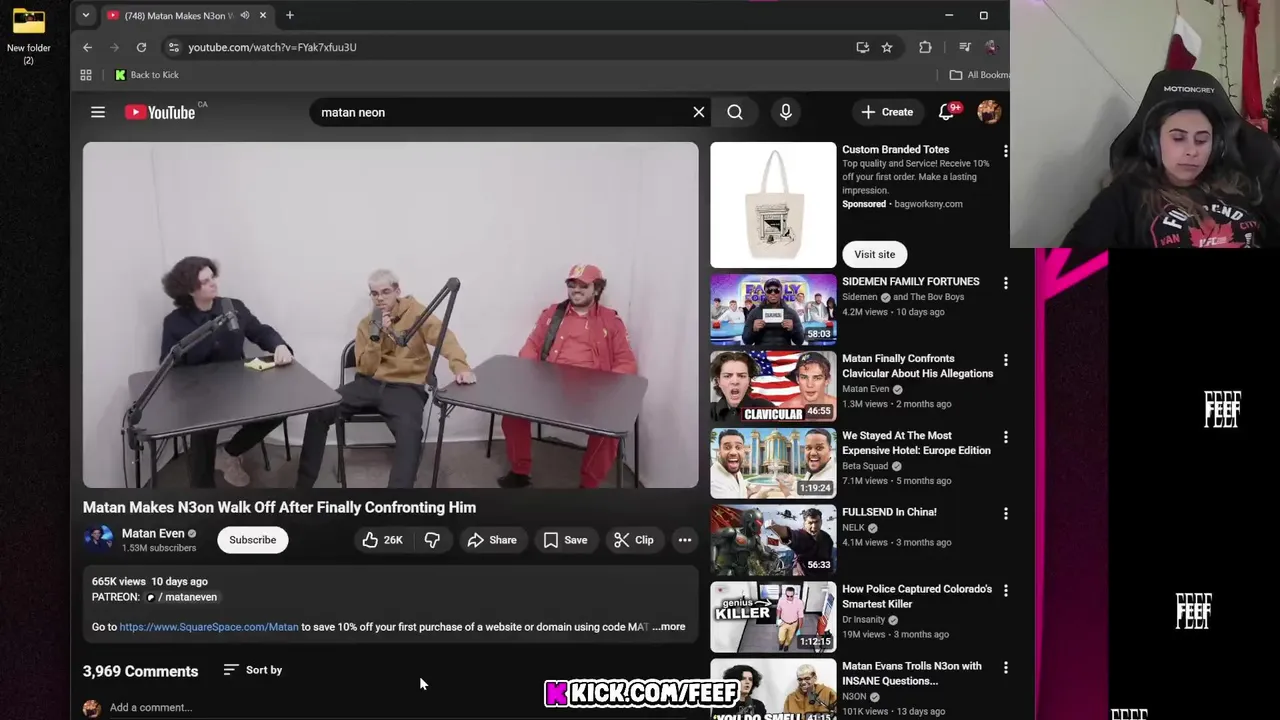Open options for Matan Evans Trolls N3on
This screenshot has height=720, width=1280.
point(1005,667)
